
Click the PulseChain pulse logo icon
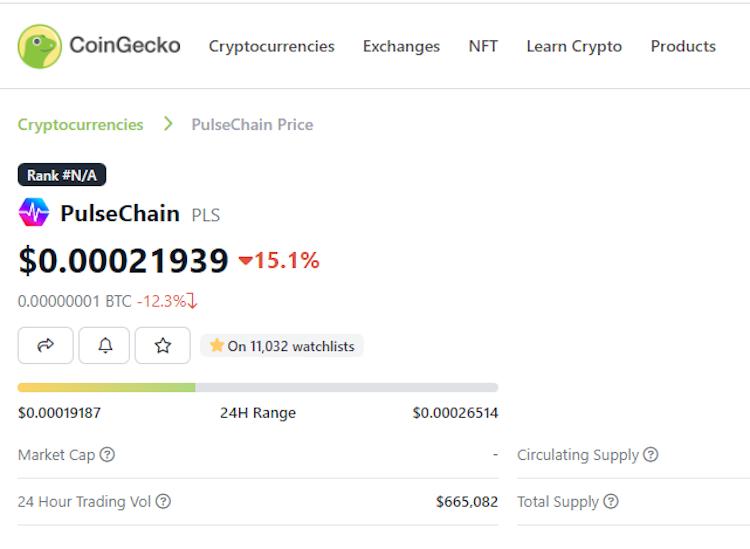pyautogui.click(x=34, y=212)
